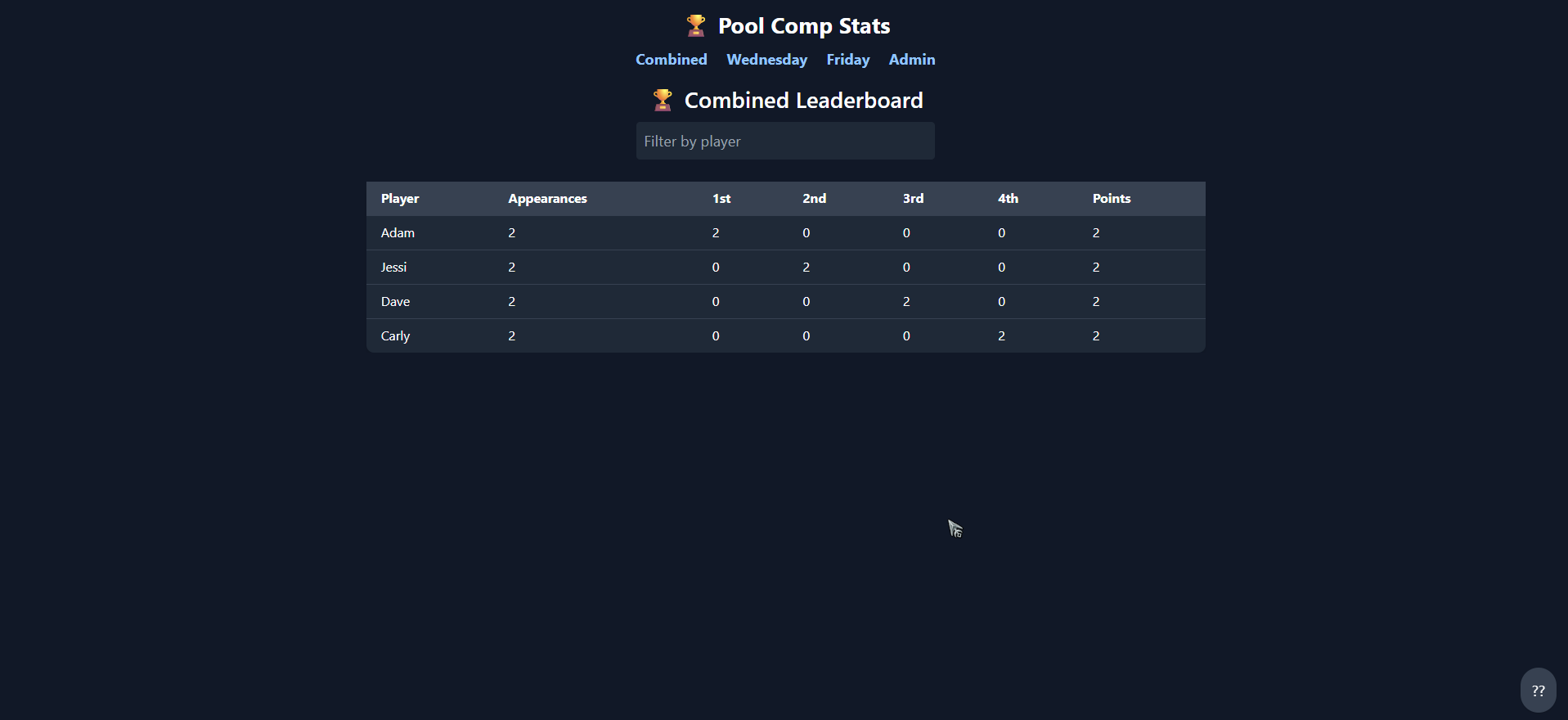1568x720 pixels.
Task: Open the Combined leaderboard link
Action: click(671, 60)
